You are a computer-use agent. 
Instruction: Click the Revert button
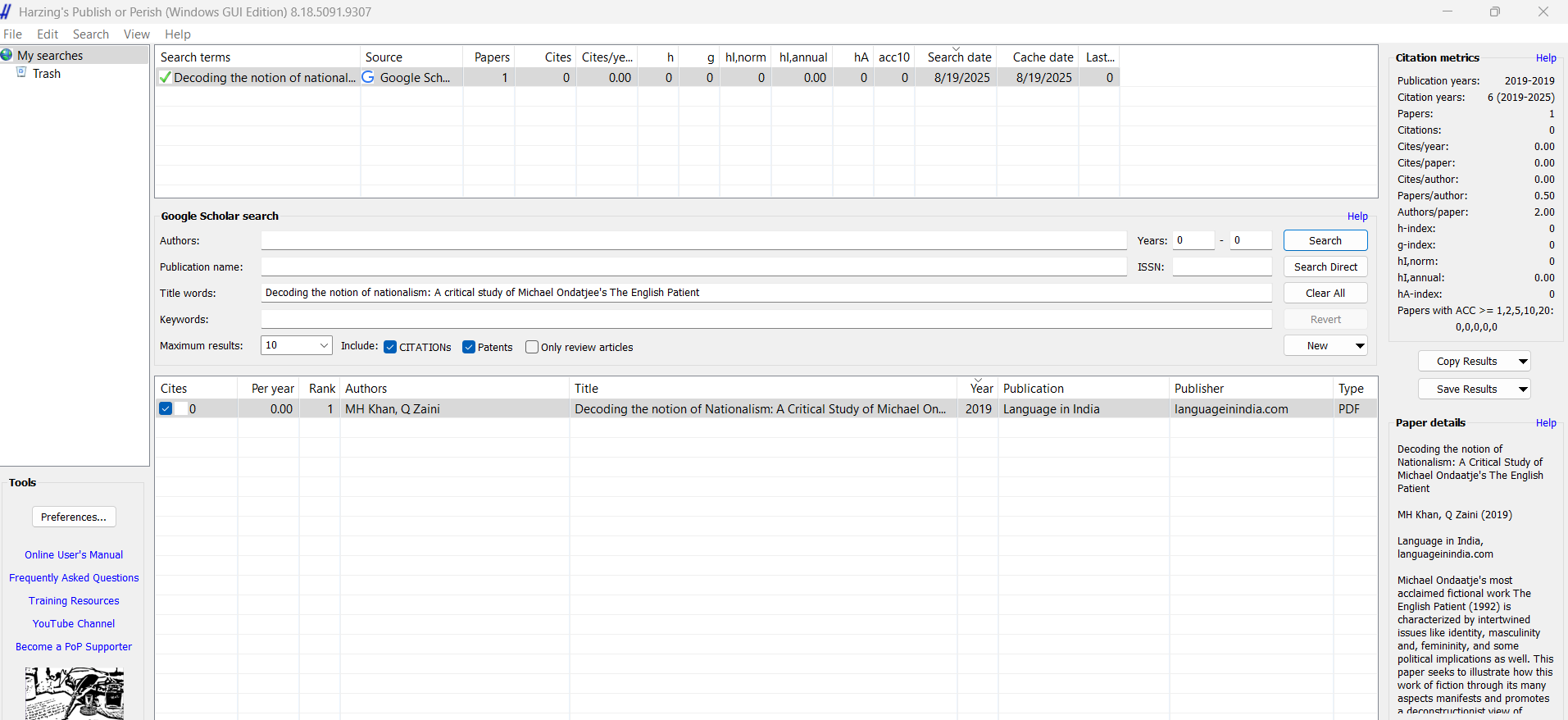click(x=1325, y=320)
